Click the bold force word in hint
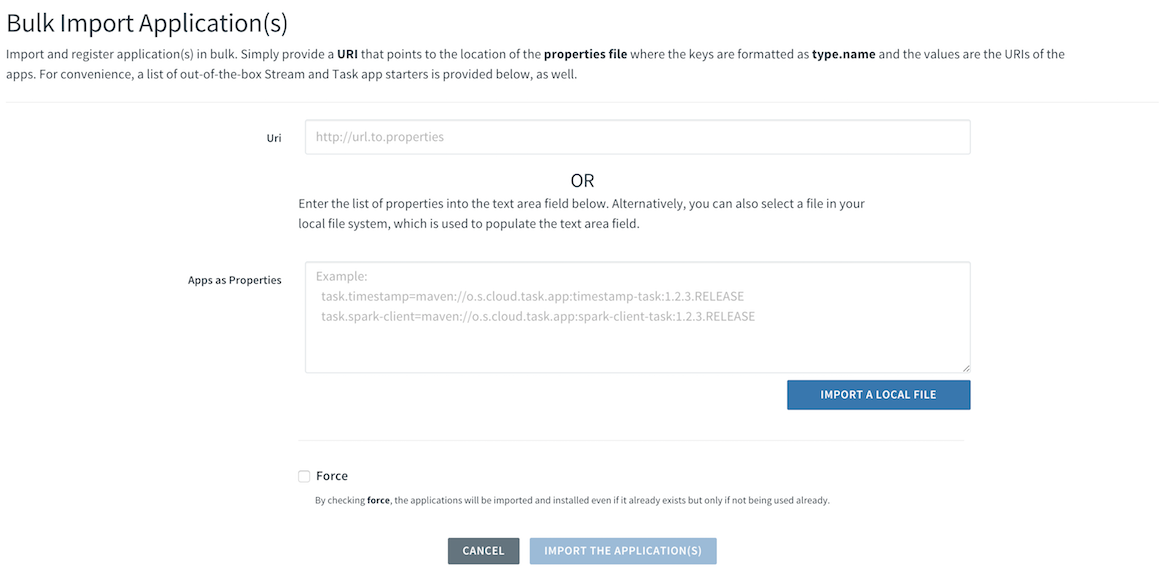The height and width of the screenshot is (572, 1163). 379,500
